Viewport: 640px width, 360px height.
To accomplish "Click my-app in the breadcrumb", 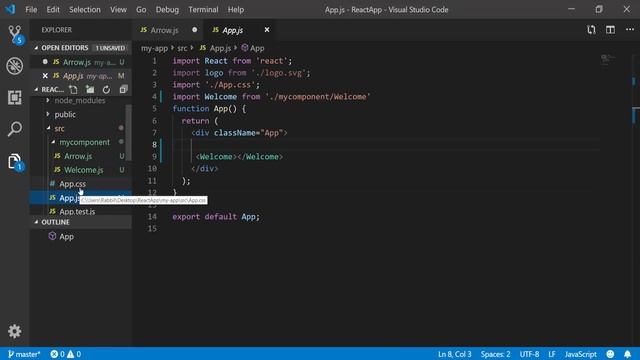I will tap(154, 48).
